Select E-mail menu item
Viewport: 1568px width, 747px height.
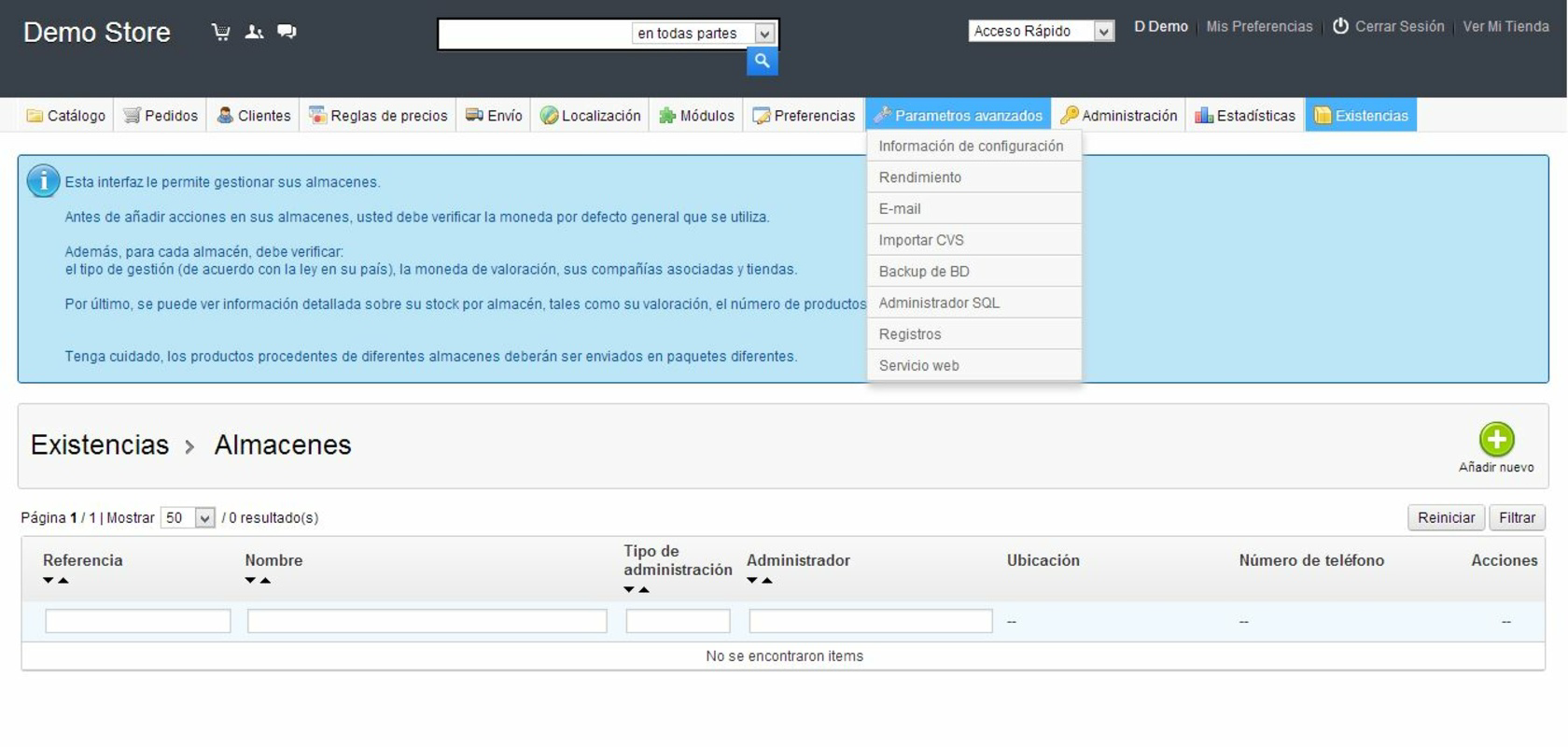pyautogui.click(x=973, y=208)
